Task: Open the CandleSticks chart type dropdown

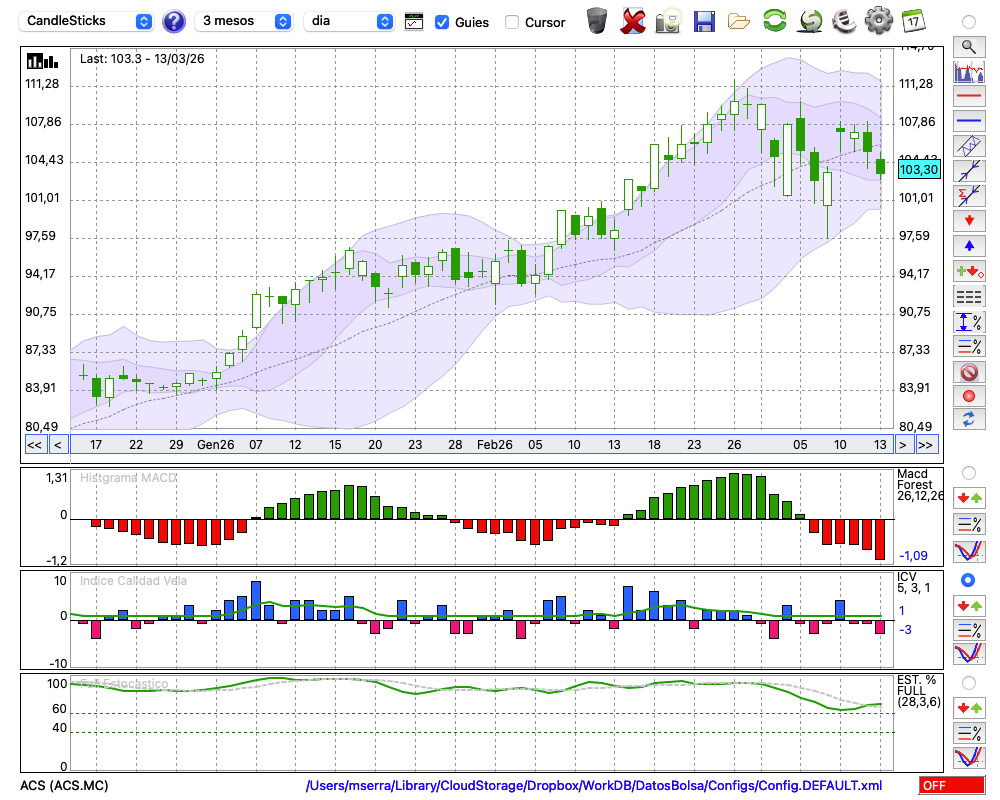Action: click(88, 21)
